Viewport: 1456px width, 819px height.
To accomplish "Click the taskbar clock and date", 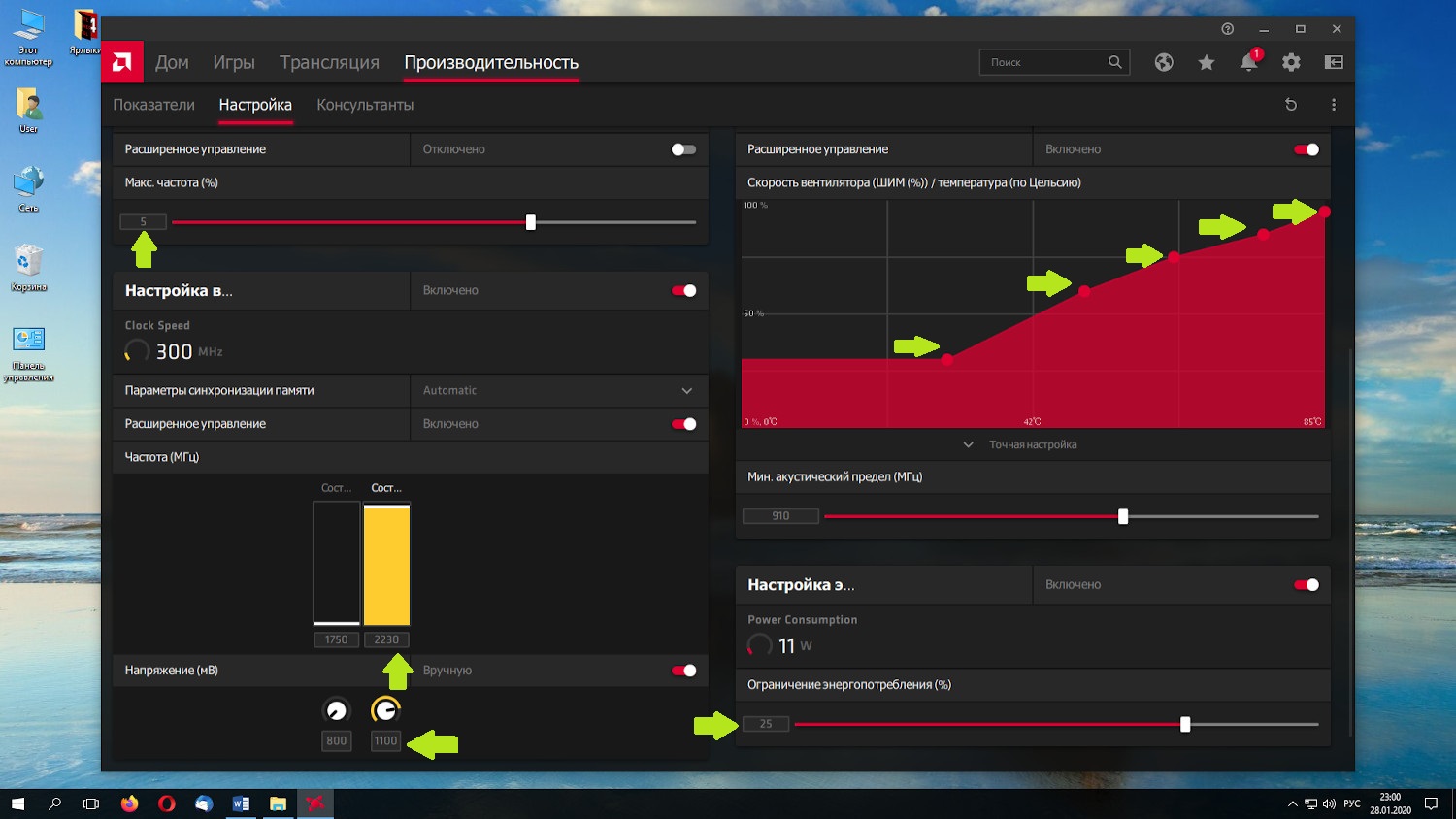I will 1390,803.
